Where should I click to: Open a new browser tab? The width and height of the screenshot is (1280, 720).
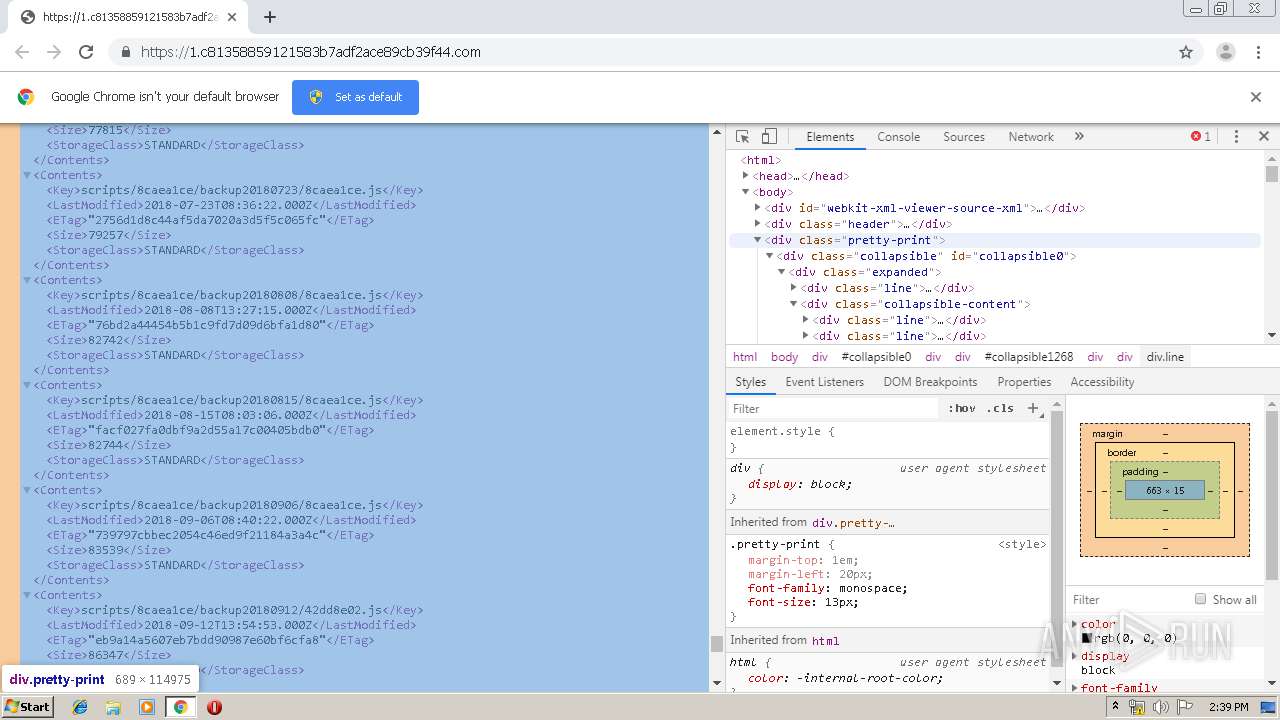[x=270, y=17]
